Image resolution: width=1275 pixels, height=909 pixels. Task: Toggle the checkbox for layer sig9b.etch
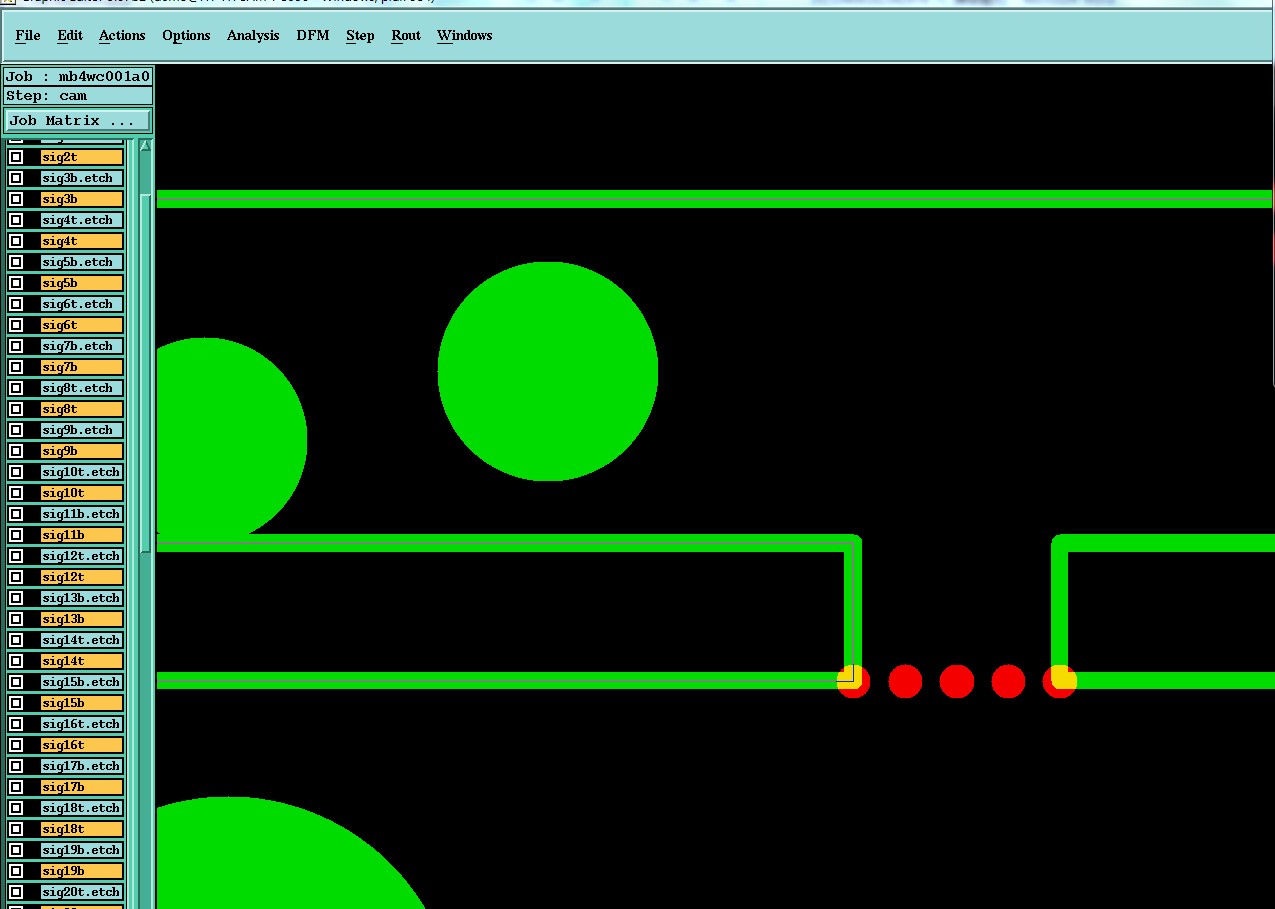click(x=16, y=430)
